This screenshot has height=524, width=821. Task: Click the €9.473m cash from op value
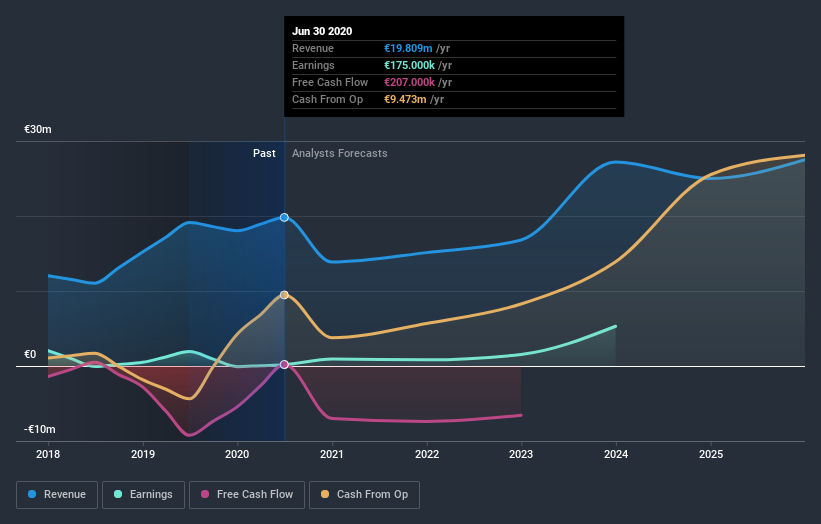click(x=405, y=99)
